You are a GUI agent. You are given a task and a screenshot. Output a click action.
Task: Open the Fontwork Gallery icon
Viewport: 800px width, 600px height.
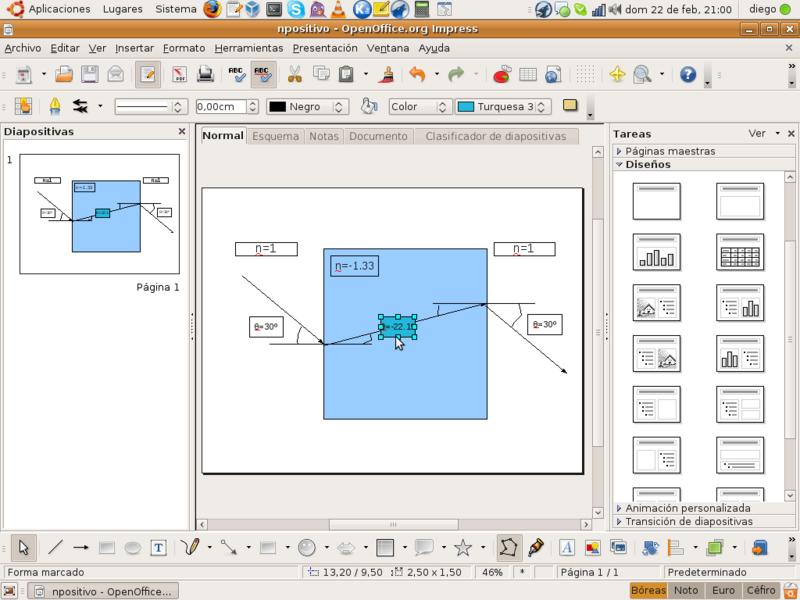click(x=566, y=547)
